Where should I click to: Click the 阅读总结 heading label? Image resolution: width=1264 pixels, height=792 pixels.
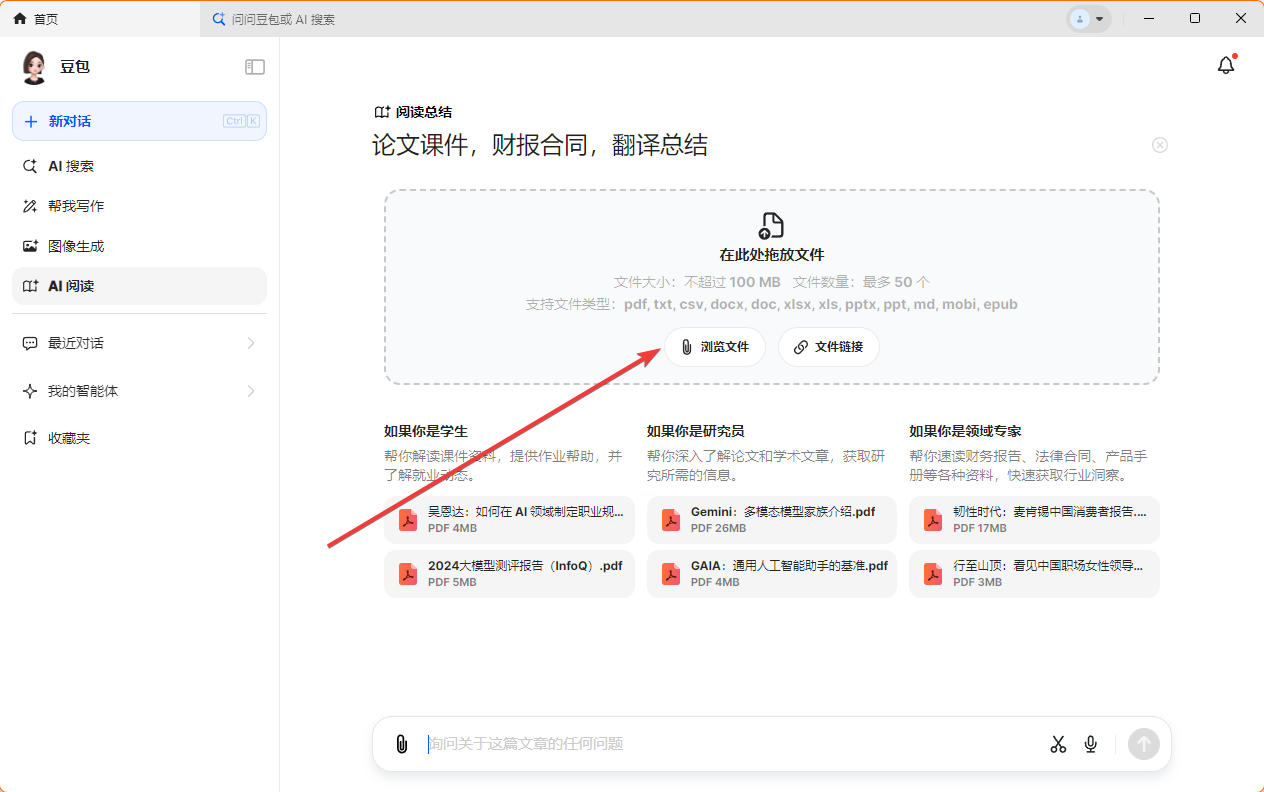pyautogui.click(x=424, y=112)
